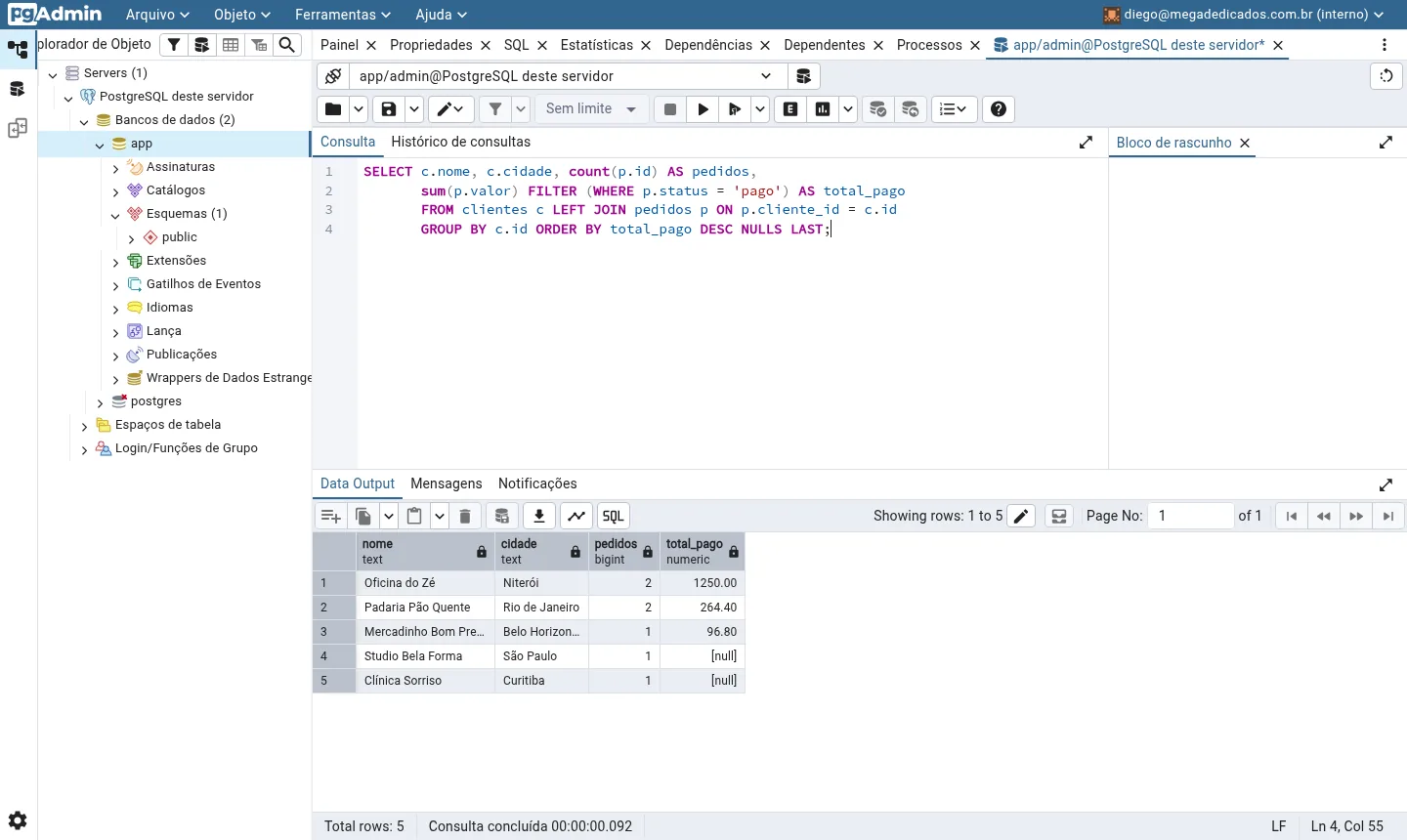Click the Rollback transaction icon
This screenshot has height=840, width=1407.
tap(911, 109)
